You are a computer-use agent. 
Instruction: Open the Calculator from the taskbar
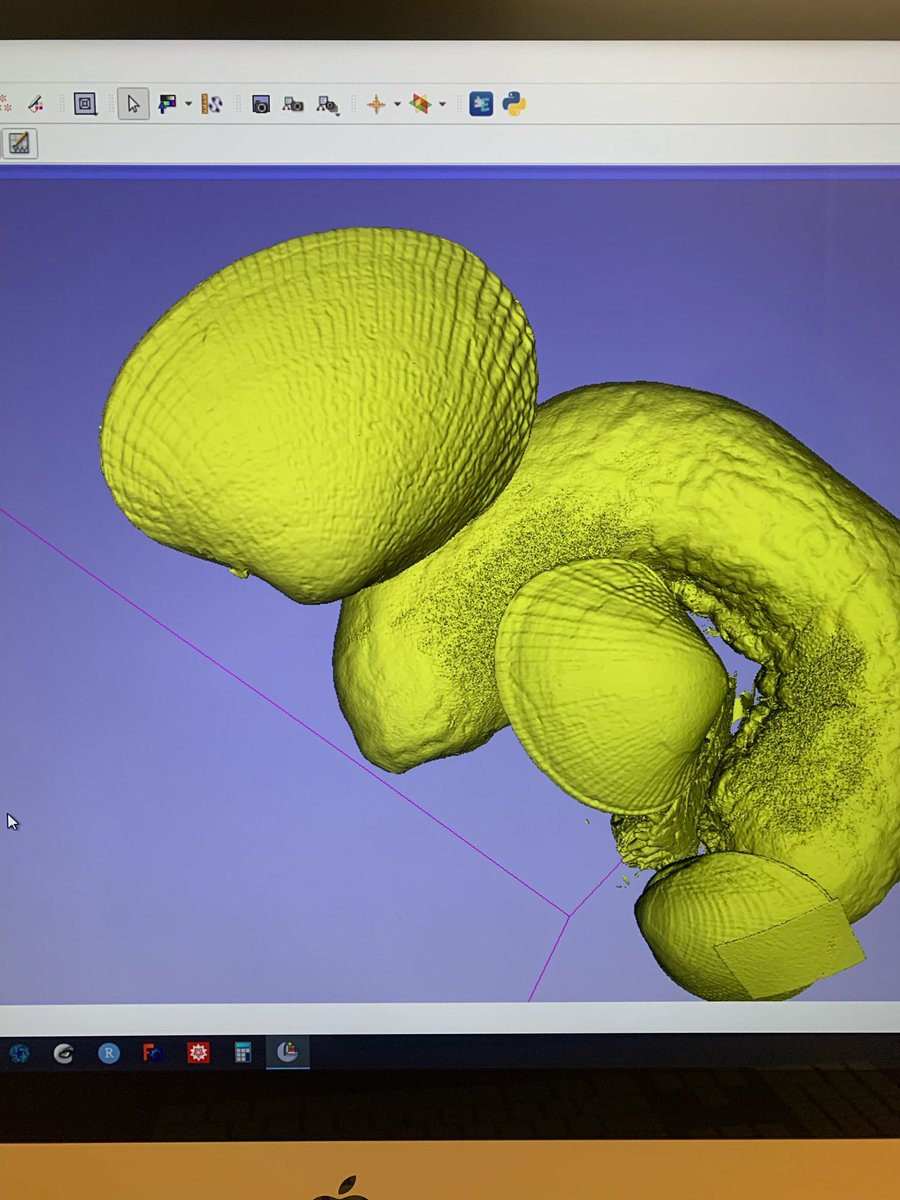pos(242,1052)
